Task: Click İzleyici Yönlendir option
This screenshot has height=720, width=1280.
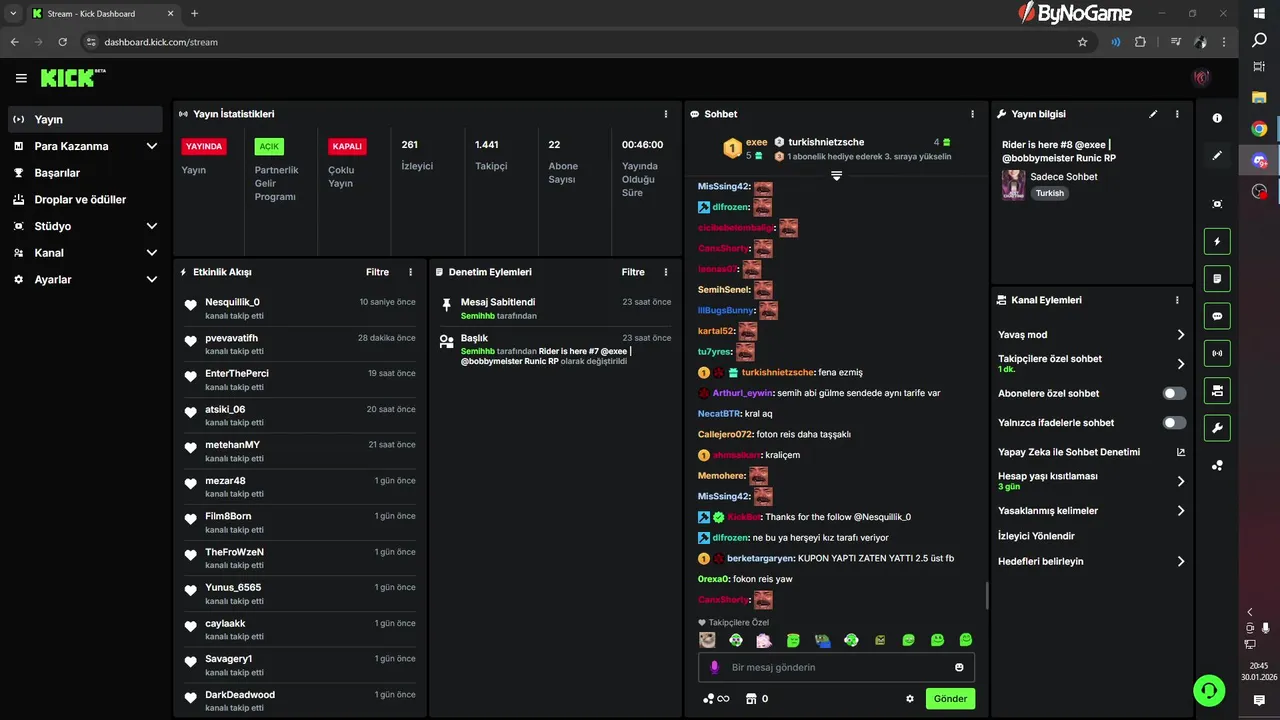Action: coord(1036,536)
